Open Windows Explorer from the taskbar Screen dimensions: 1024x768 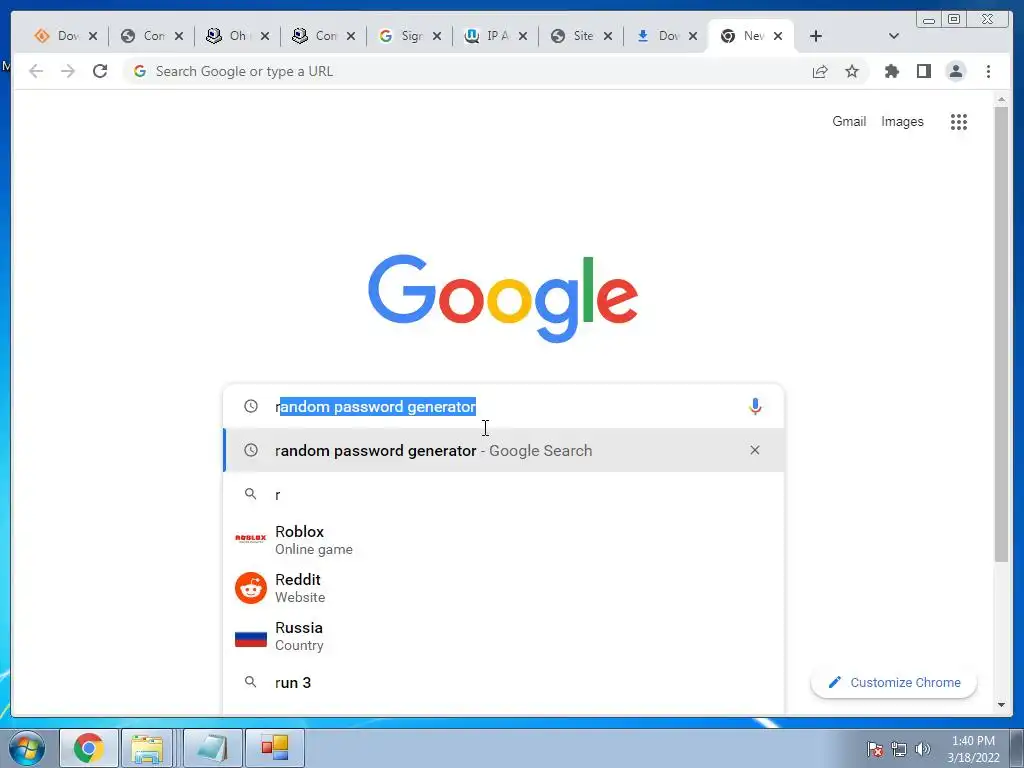click(x=148, y=748)
